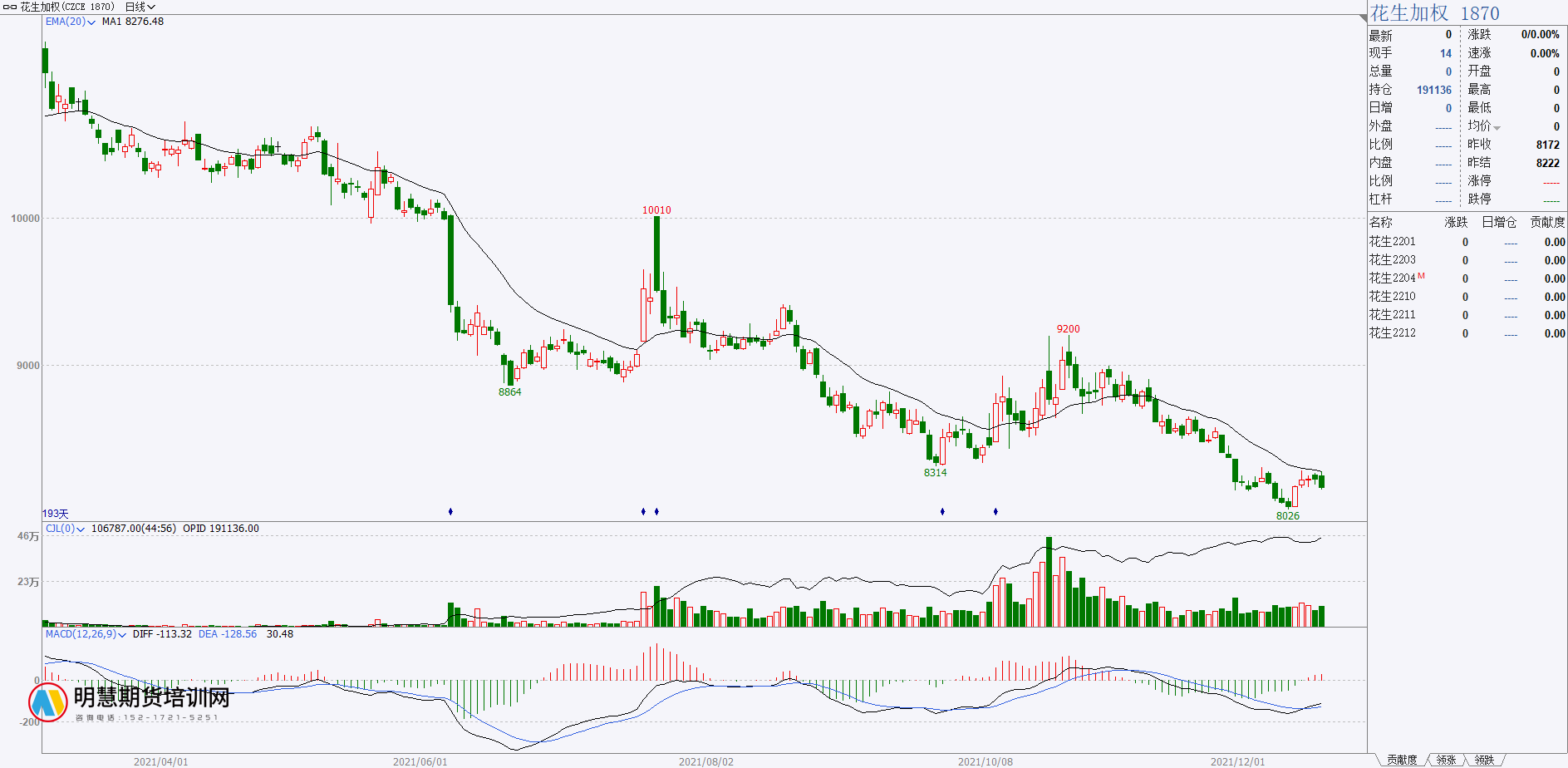Click the 8314 low price label

point(935,473)
